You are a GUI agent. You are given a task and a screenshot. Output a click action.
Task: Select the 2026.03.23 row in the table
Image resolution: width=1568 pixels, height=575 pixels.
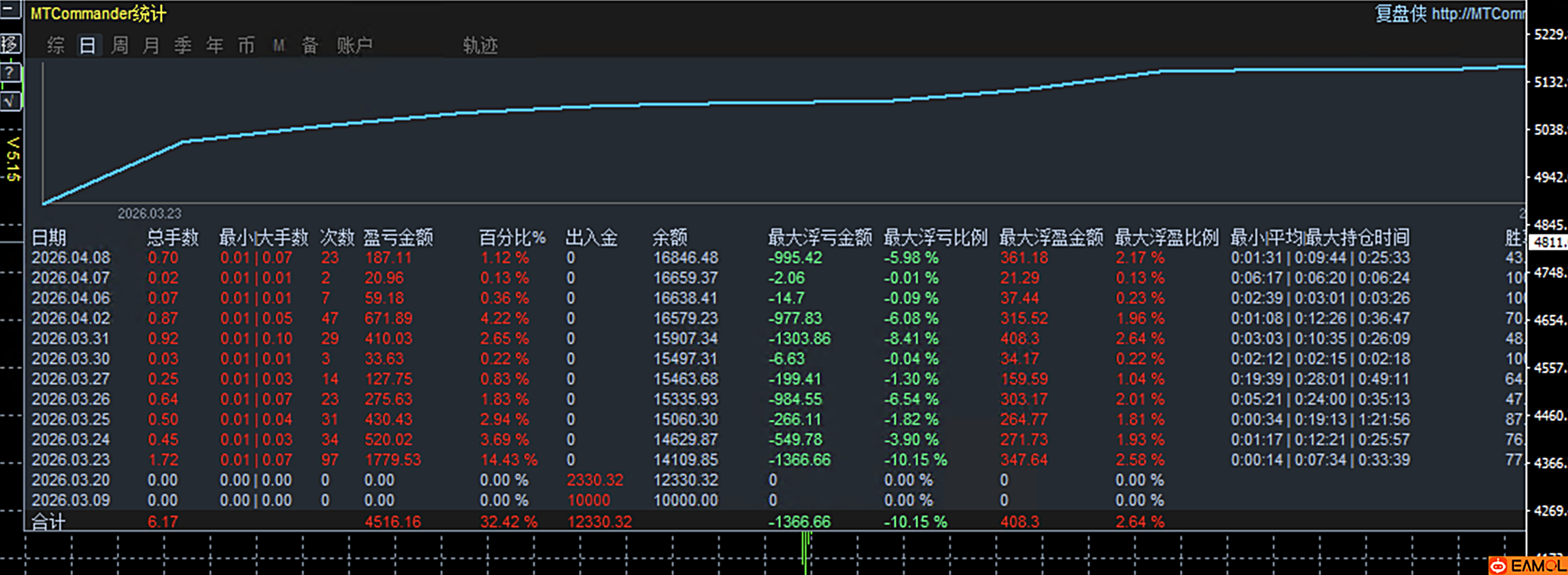[x=71, y=460]
